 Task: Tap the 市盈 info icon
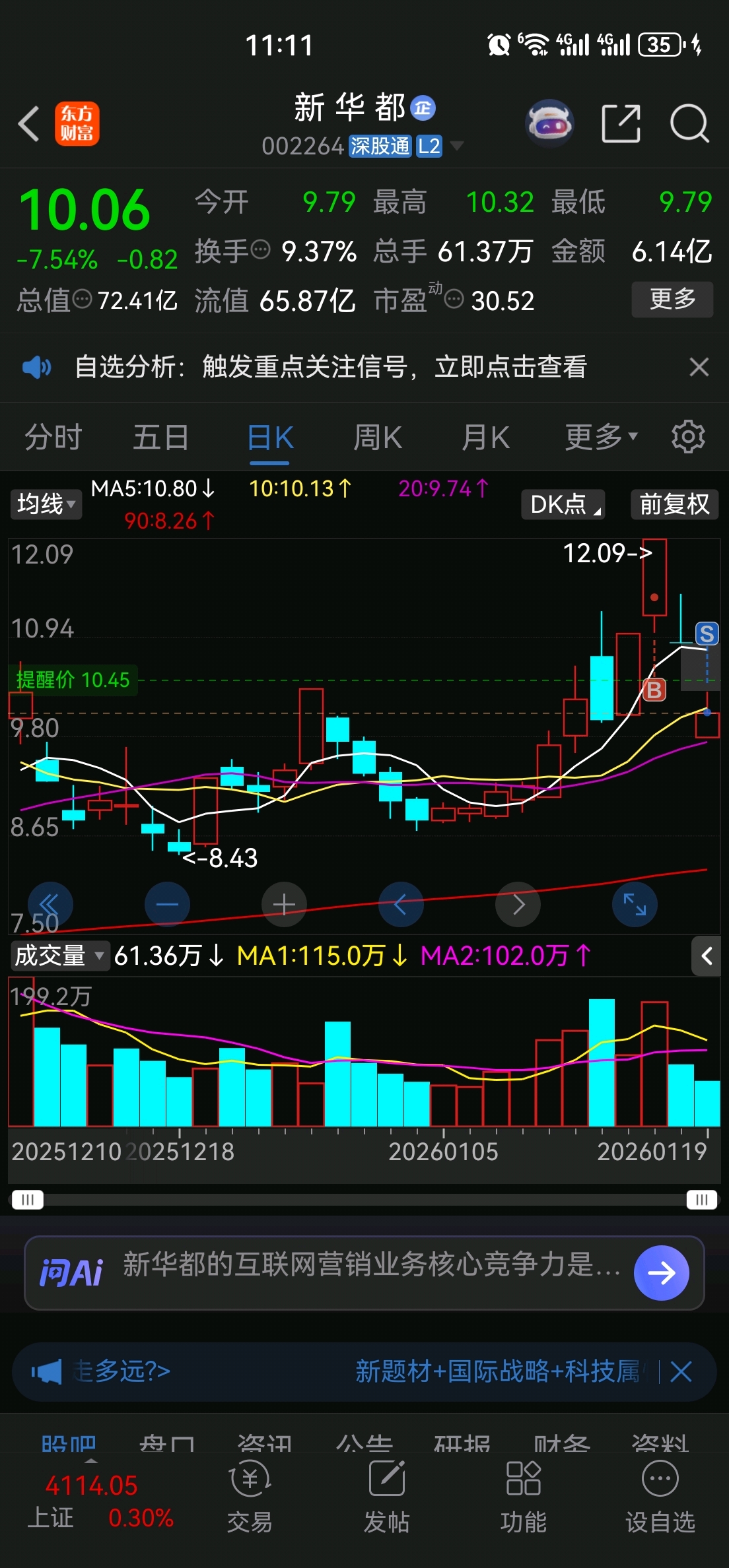point(454,300)
